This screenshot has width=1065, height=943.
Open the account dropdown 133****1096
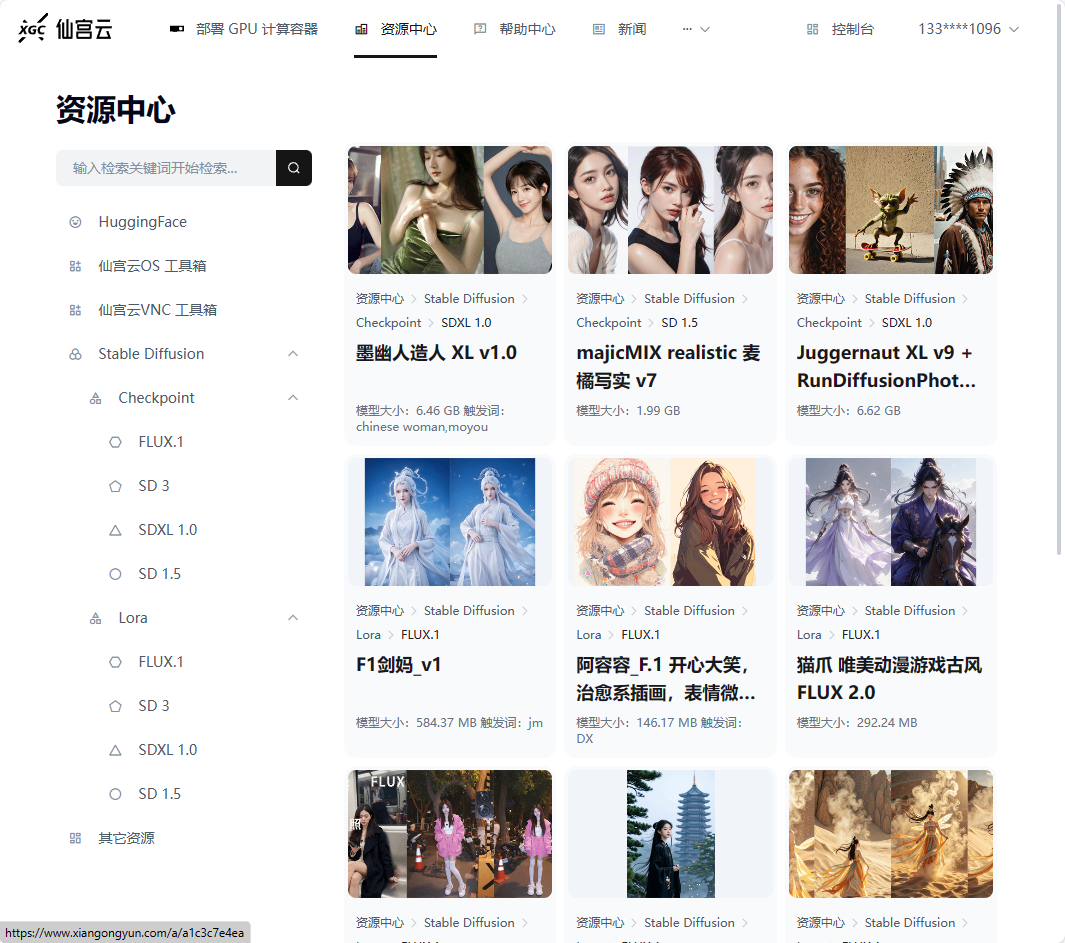[x=968, y=29]
